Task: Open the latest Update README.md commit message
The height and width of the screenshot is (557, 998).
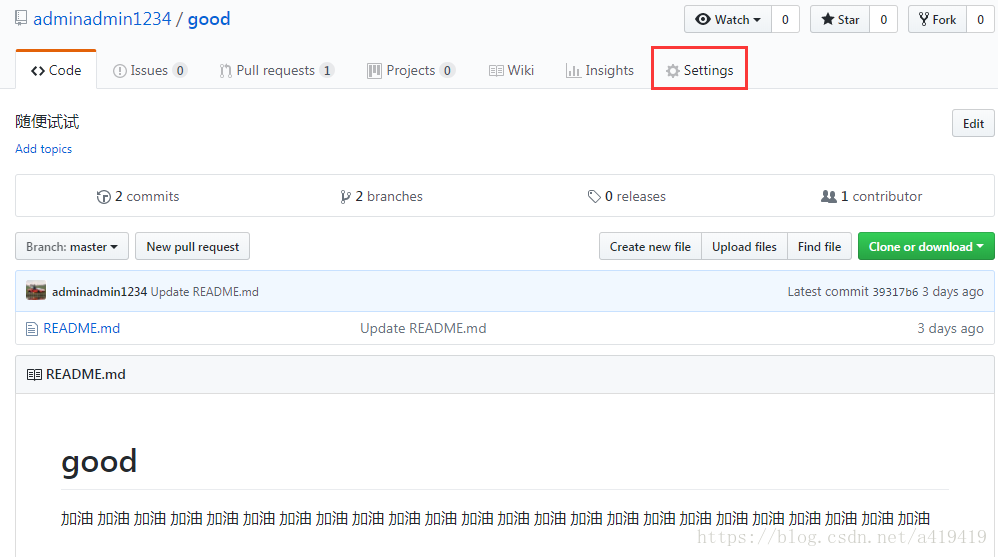Action: click(204, 292)
